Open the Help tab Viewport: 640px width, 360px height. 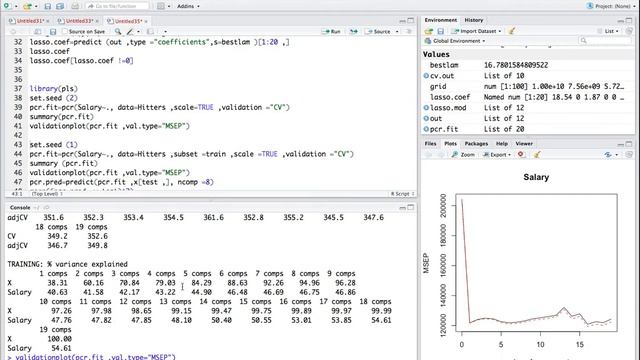(x=502, y=144)
